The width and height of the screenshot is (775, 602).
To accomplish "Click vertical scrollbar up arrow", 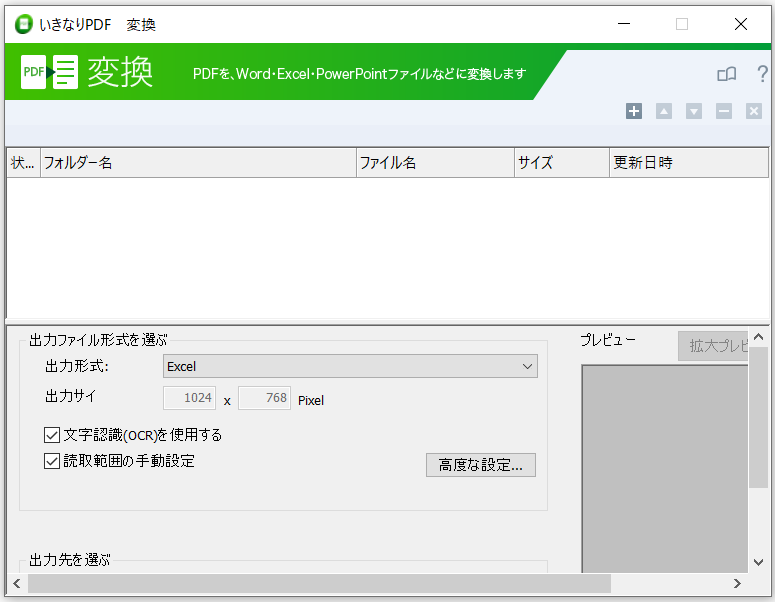I will [759, 337].
